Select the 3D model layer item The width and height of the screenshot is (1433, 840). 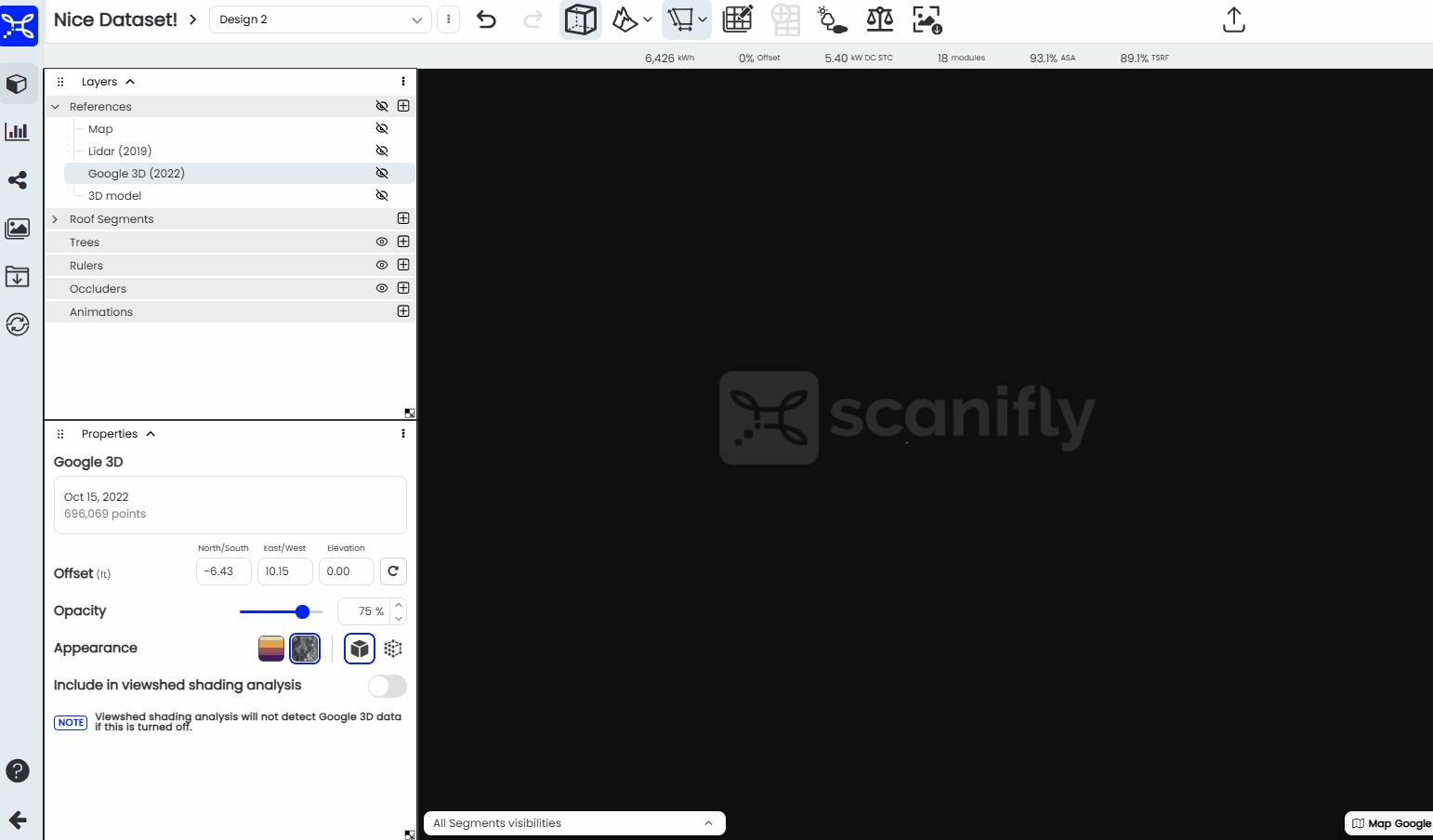(115, 196)
